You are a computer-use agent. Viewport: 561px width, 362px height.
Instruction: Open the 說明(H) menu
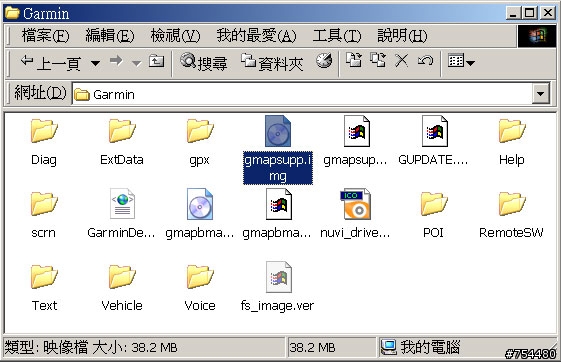coord(402,36)
